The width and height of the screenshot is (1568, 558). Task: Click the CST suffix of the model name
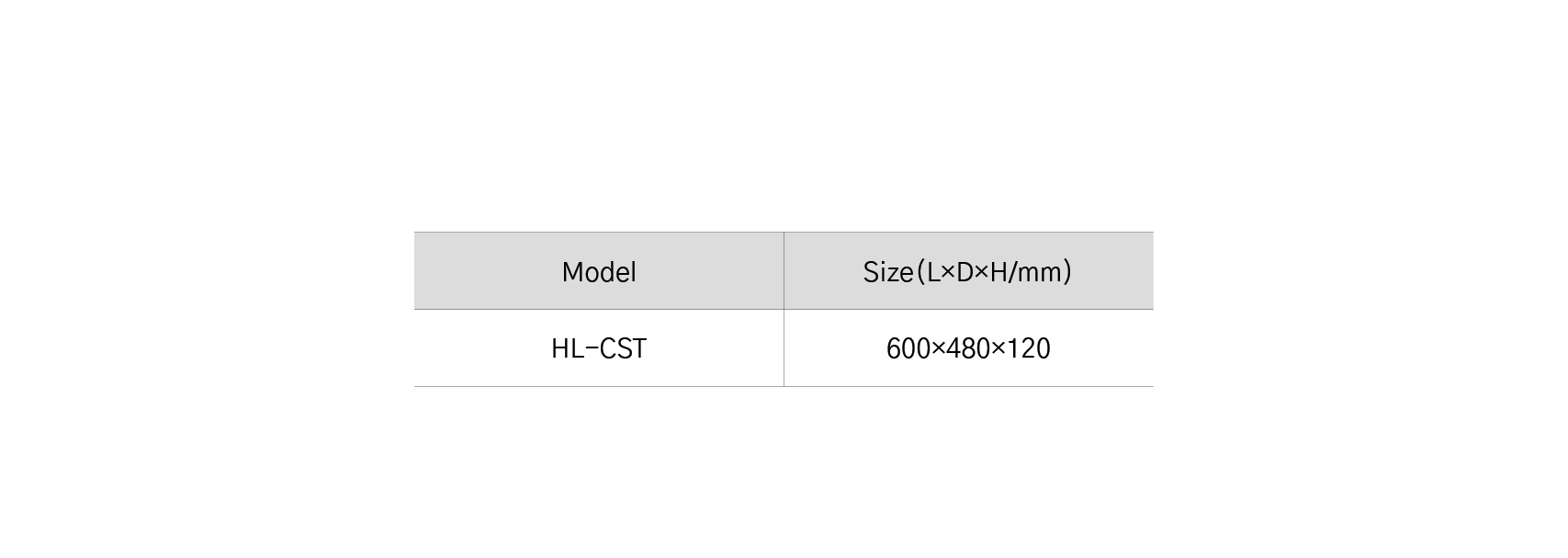pos(624,349)
